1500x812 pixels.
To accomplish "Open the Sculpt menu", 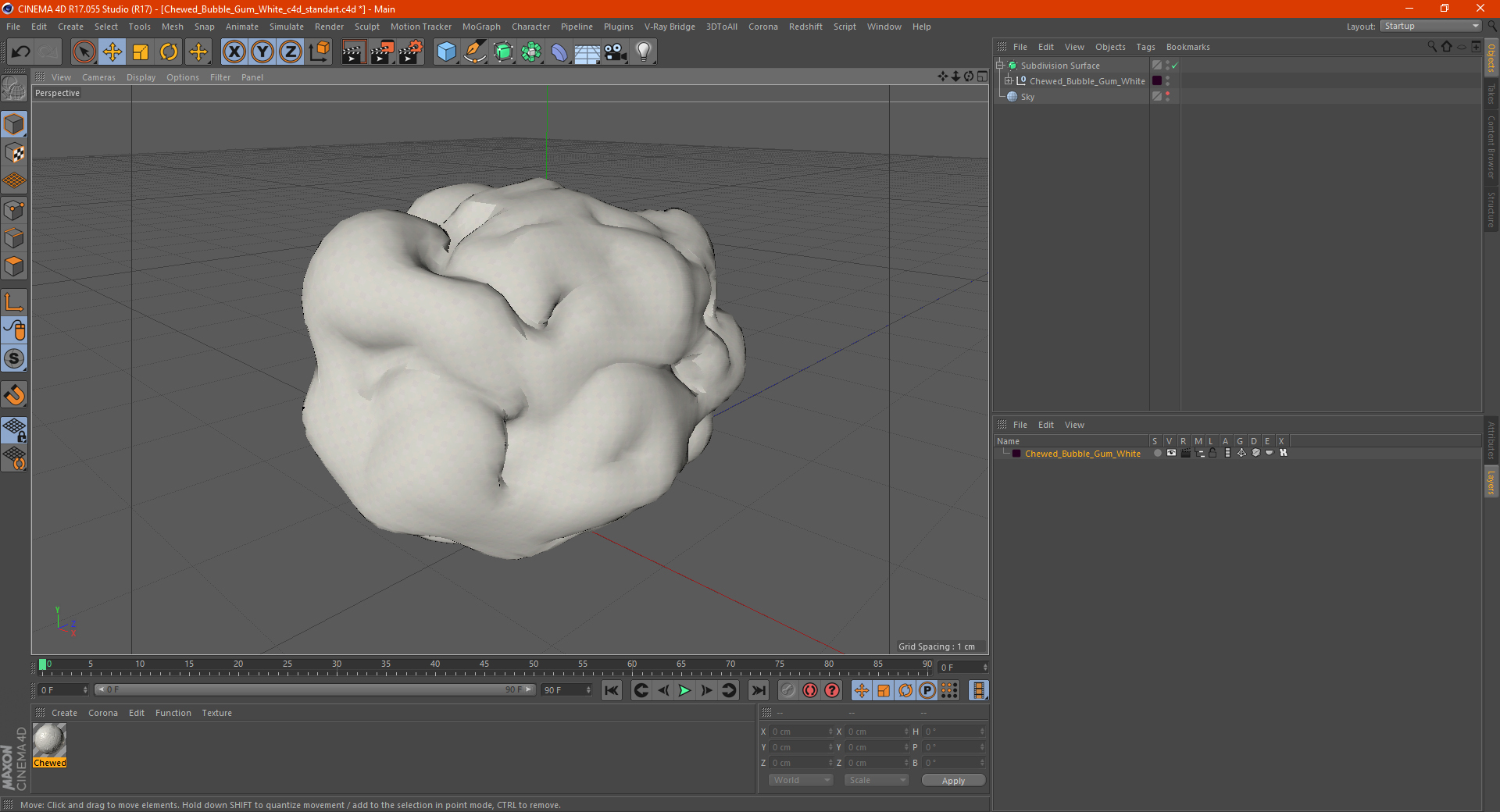I will (367, 27).
